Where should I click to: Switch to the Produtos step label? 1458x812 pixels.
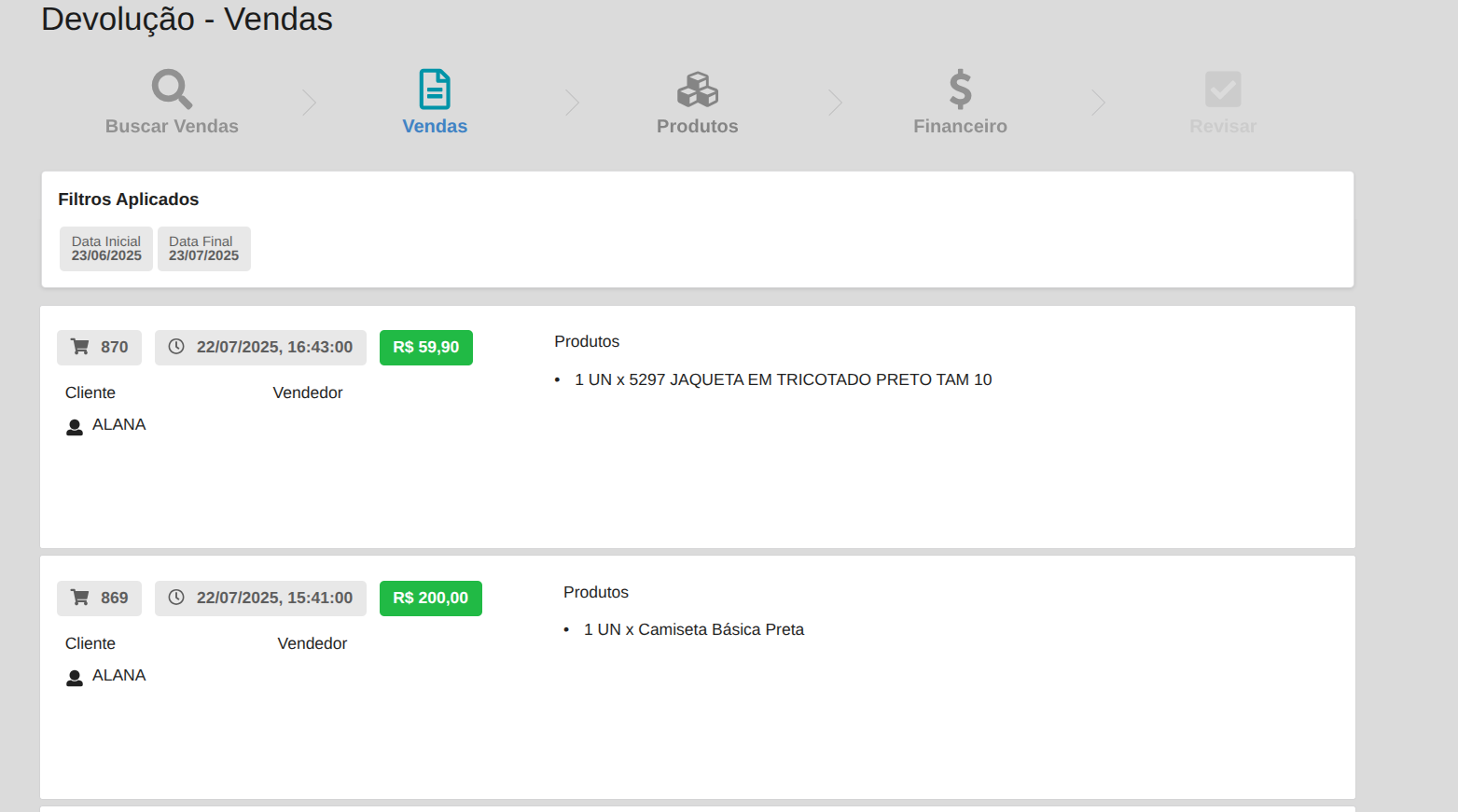(x=697, y=126)
